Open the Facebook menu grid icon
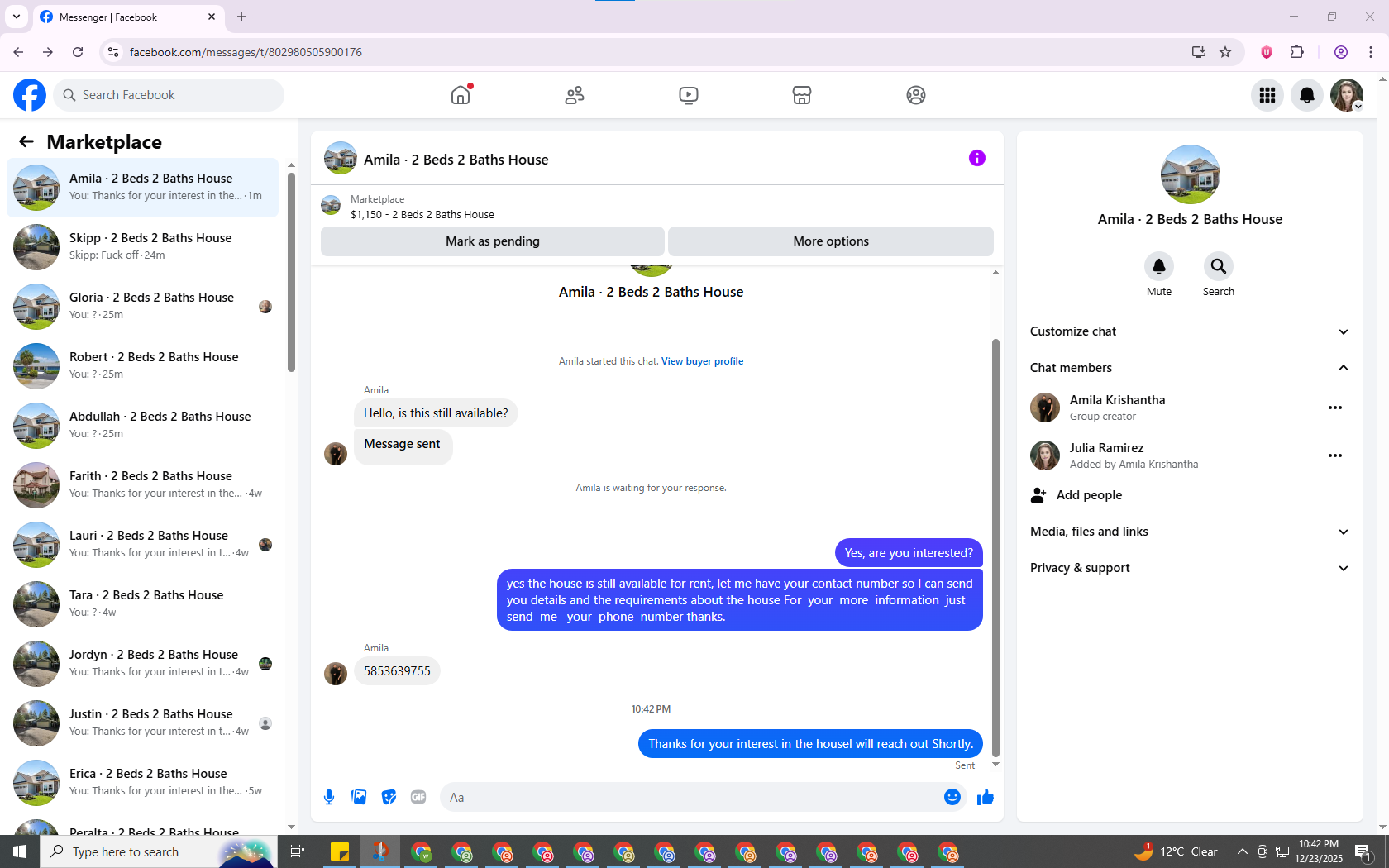Screen dimensions: 1389x868 (1267, 95)
